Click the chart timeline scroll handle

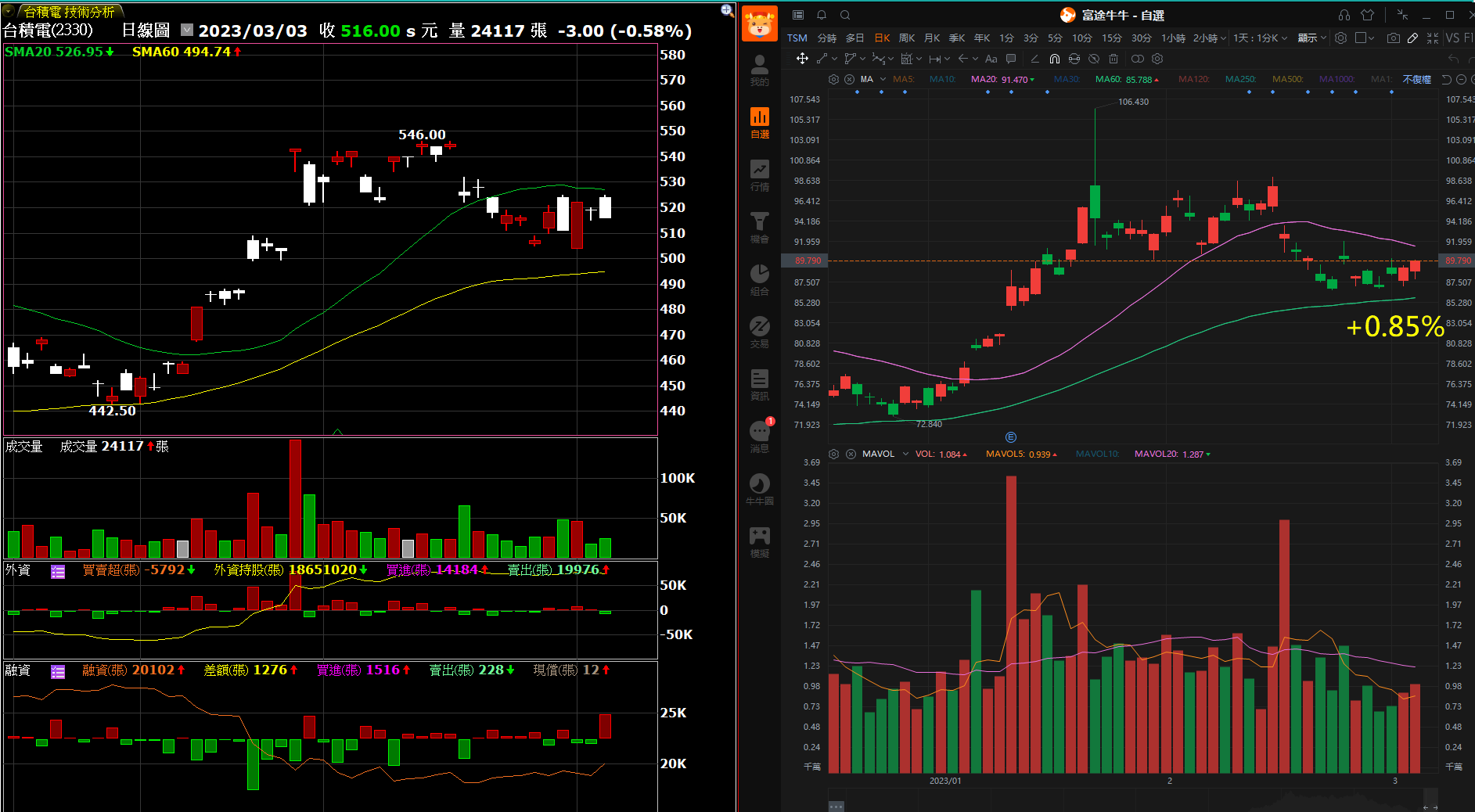(x=836, y=806)
